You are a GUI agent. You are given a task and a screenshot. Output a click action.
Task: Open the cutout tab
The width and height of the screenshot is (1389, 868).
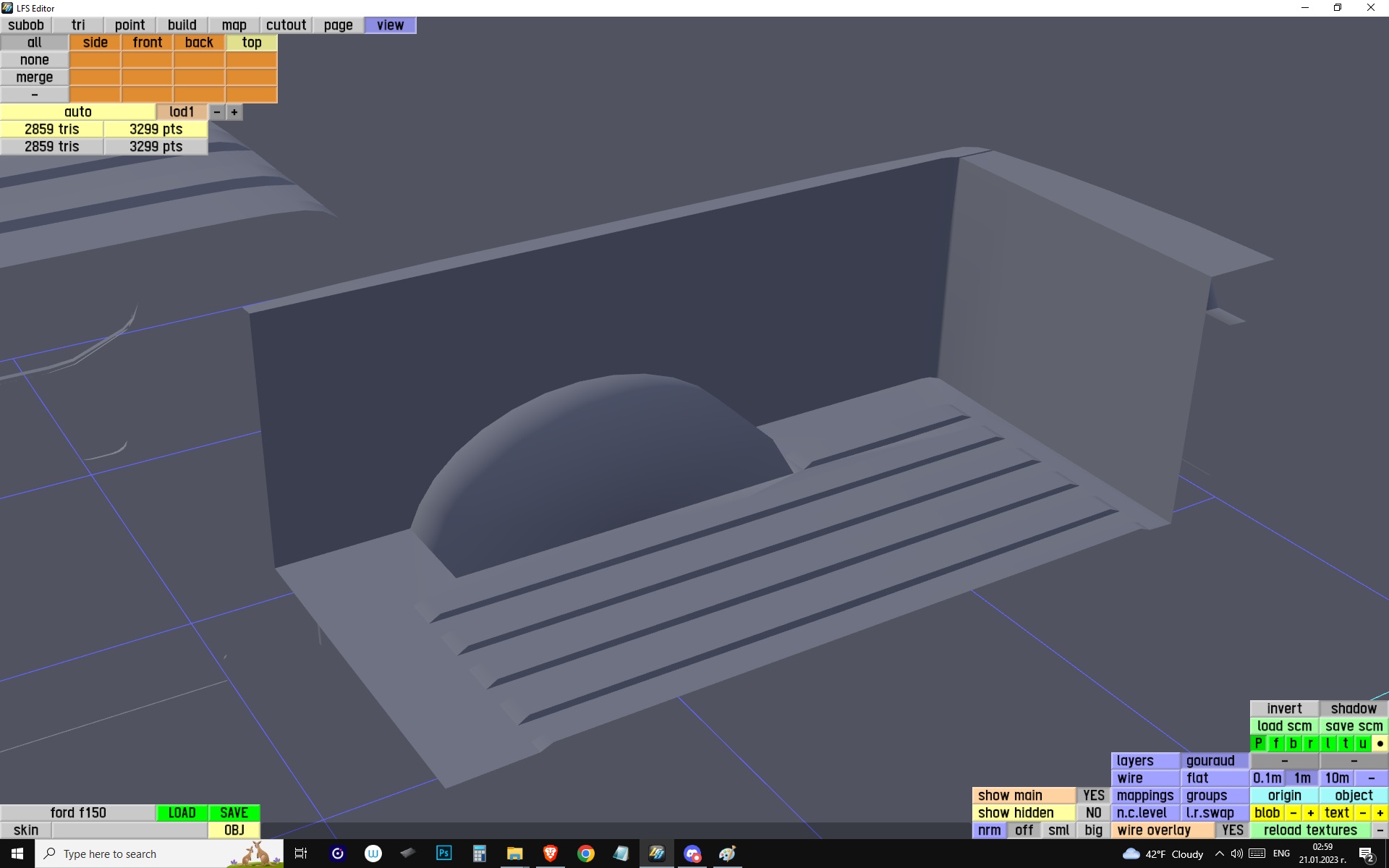[x=286, y=25]
